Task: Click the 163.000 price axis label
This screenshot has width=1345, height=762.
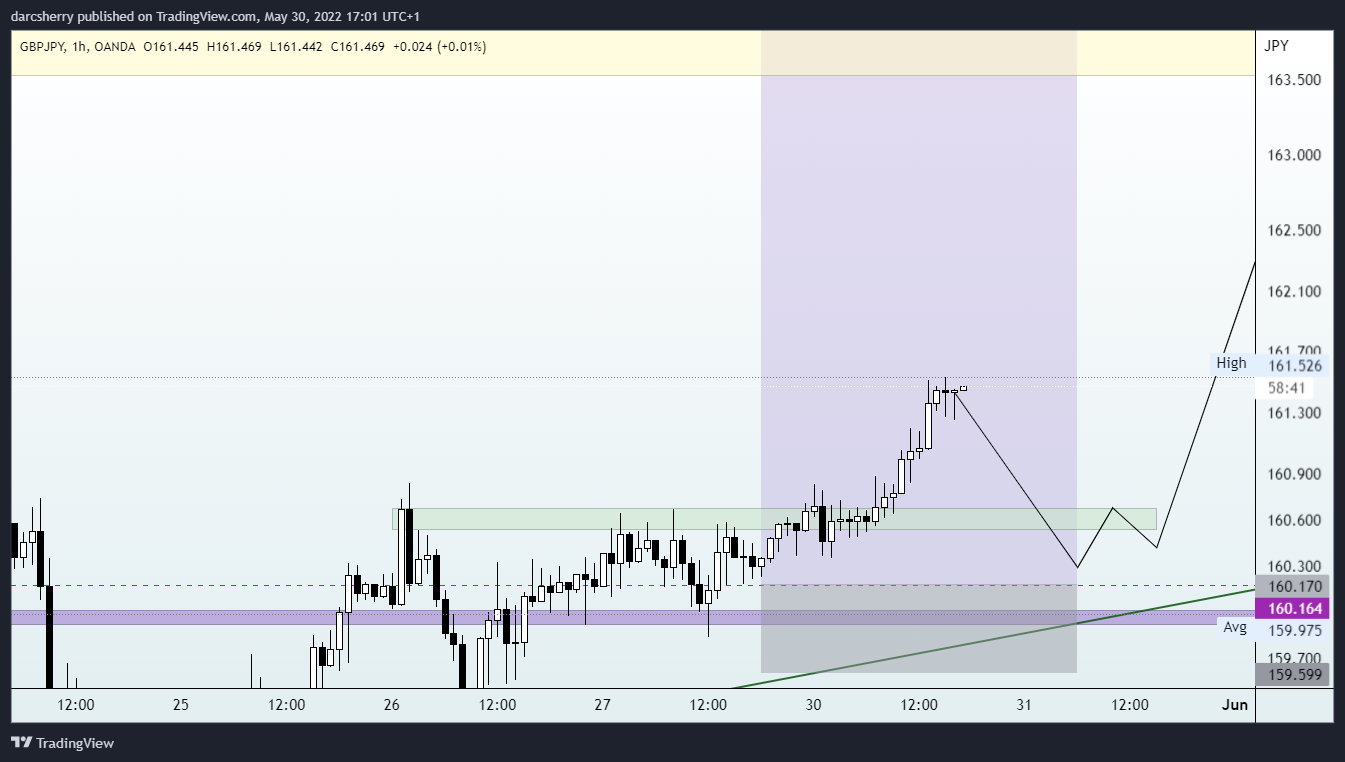Action: pos(1294,155)
